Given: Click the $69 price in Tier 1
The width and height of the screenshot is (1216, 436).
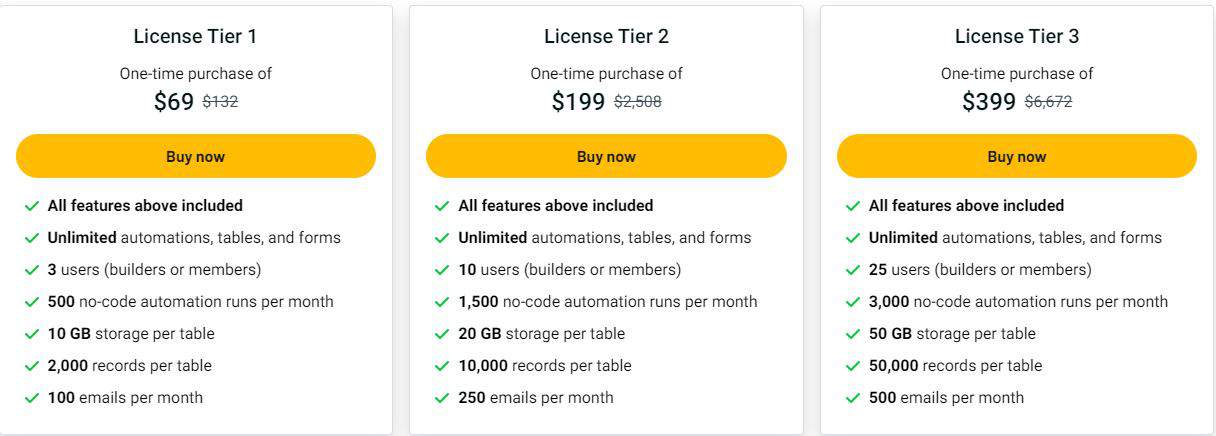Looking at the screenshot, I should pos(174,101).
